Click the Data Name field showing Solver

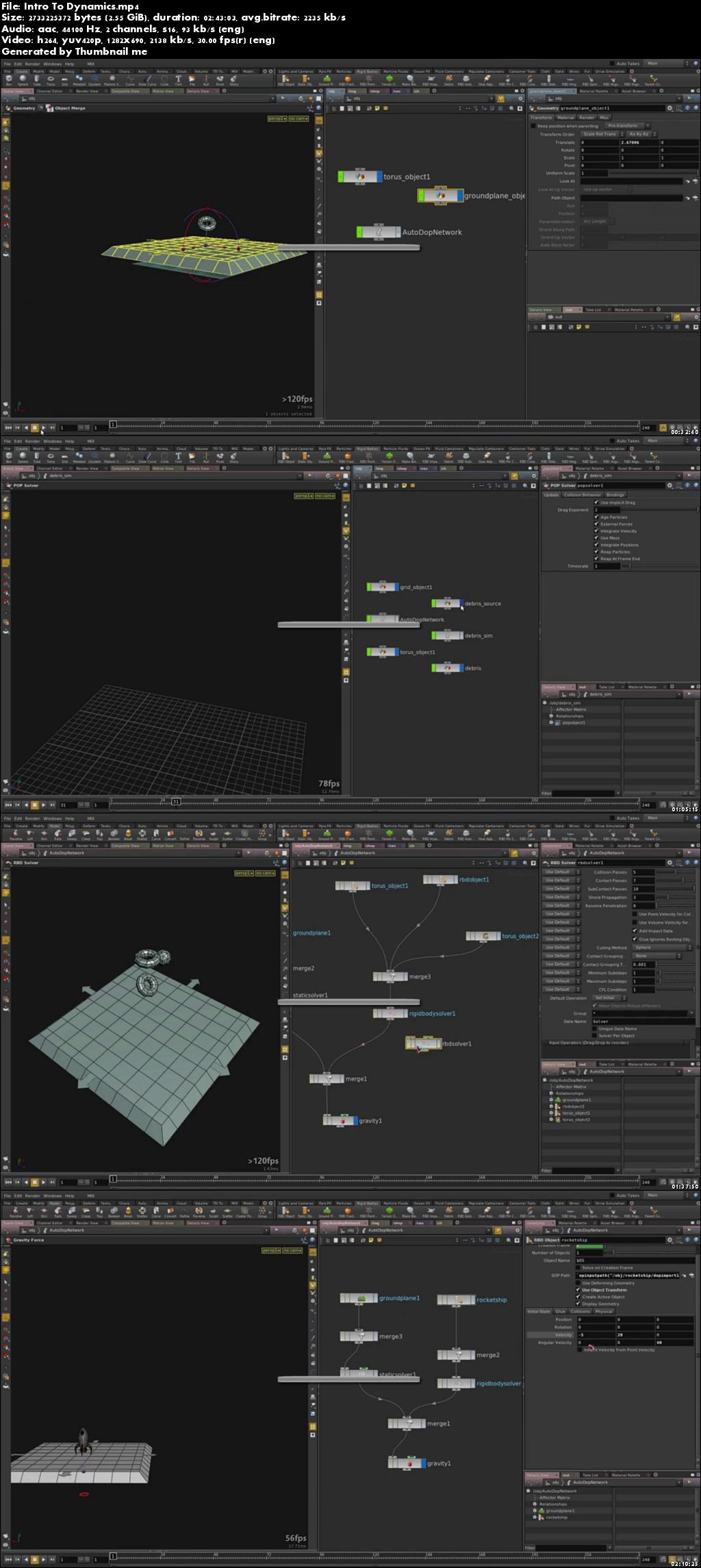coord(643,1022)
